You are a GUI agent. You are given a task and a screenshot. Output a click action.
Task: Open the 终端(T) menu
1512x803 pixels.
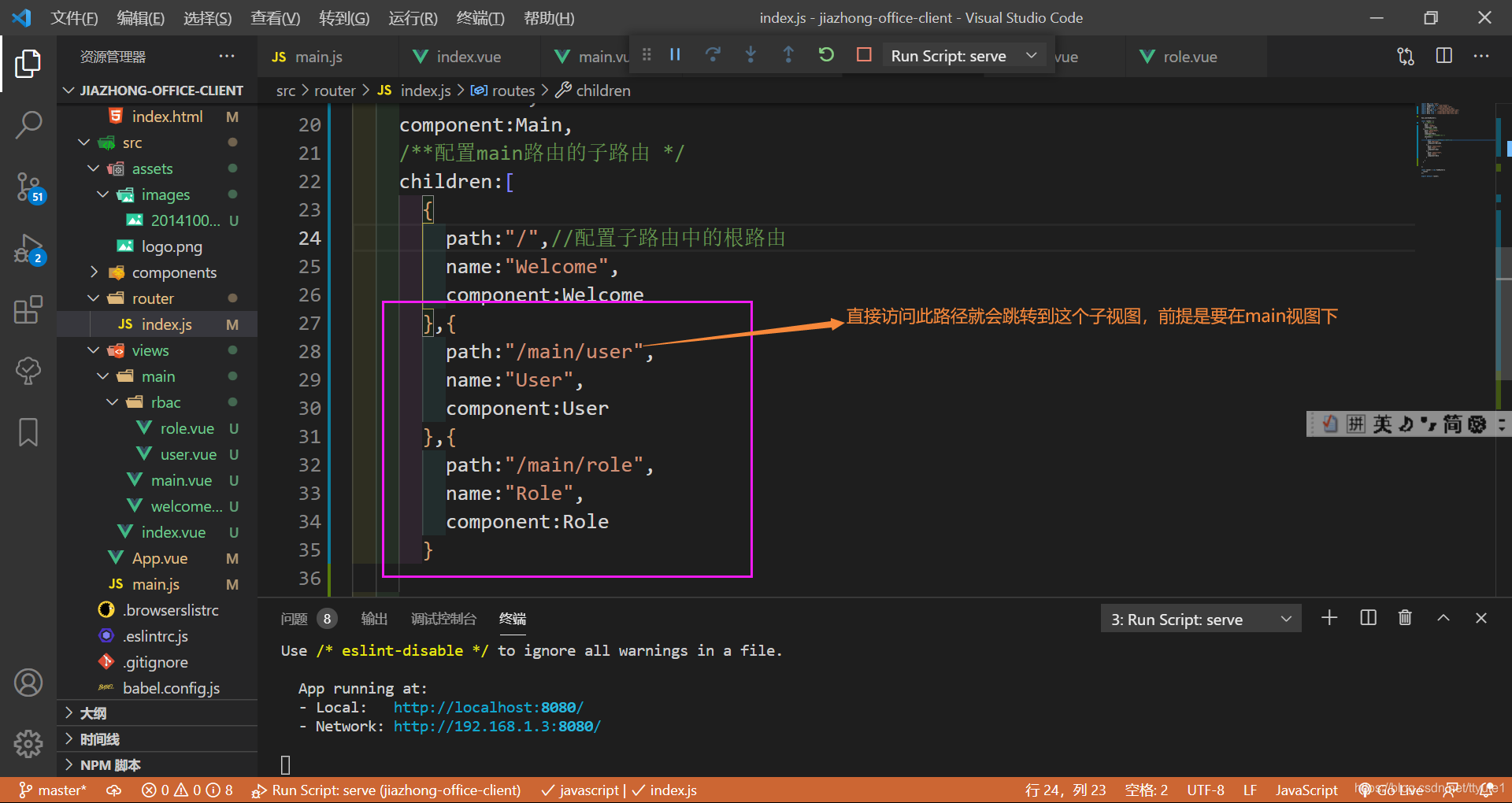pos(480,18)
